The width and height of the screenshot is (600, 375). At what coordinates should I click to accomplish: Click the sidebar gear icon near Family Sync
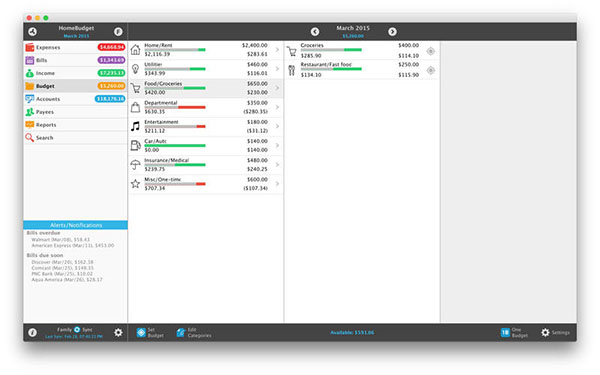tap(118, 333)
